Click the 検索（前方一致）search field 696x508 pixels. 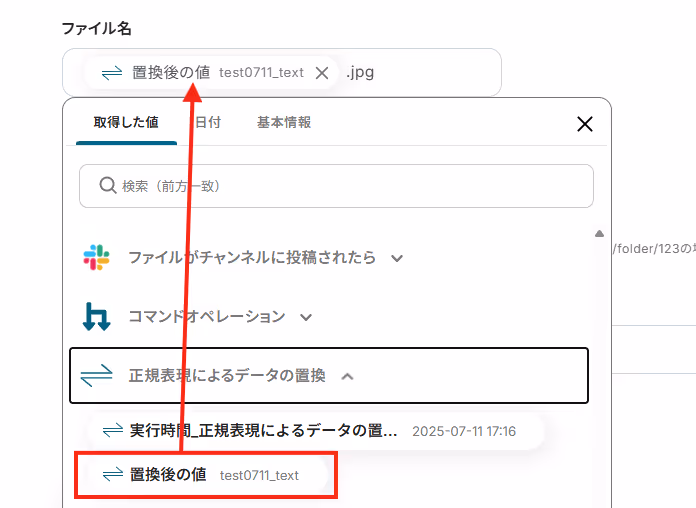tap(336, 186)
